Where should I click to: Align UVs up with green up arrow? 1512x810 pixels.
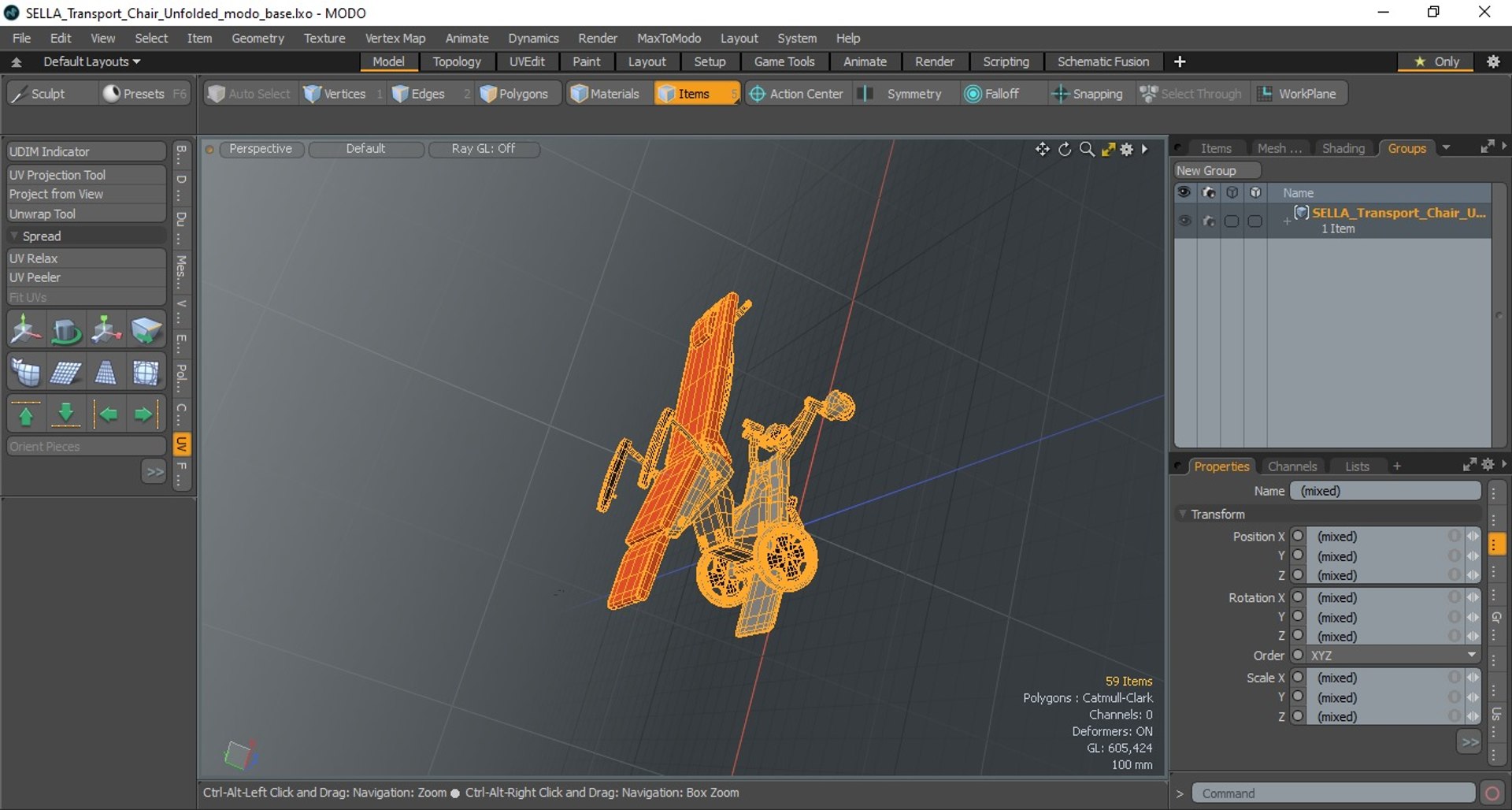click(x=26, y=414)
